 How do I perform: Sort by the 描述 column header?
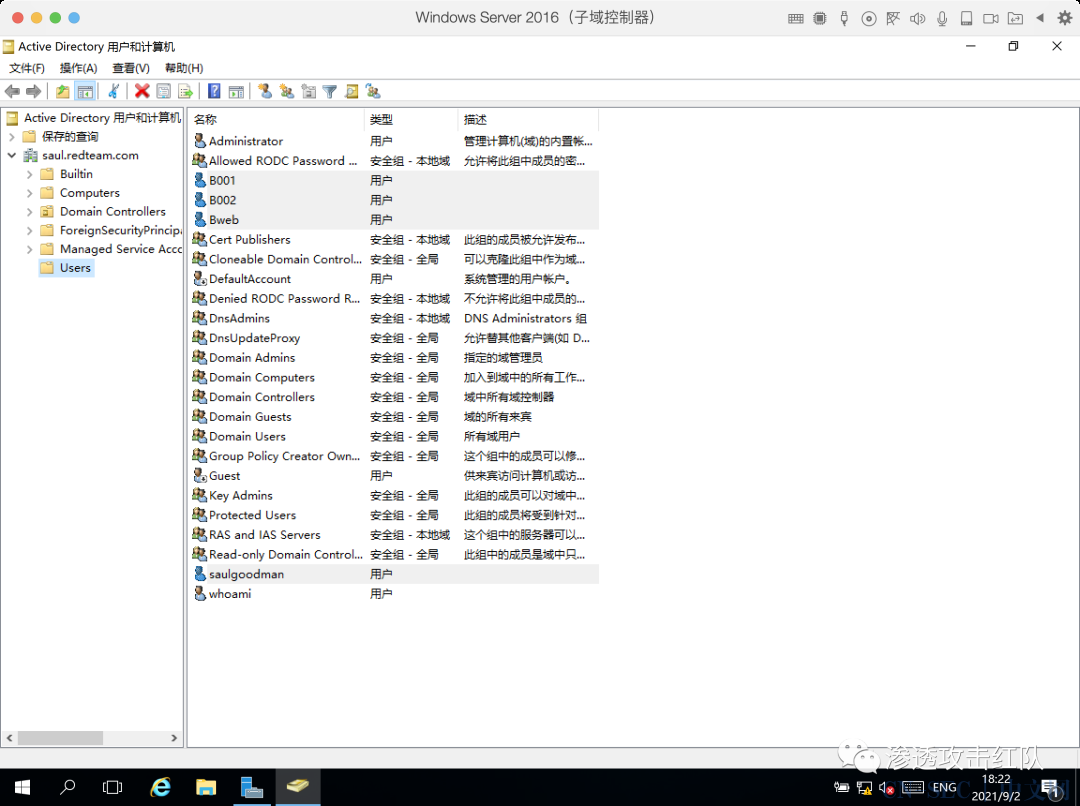[528, 120]
